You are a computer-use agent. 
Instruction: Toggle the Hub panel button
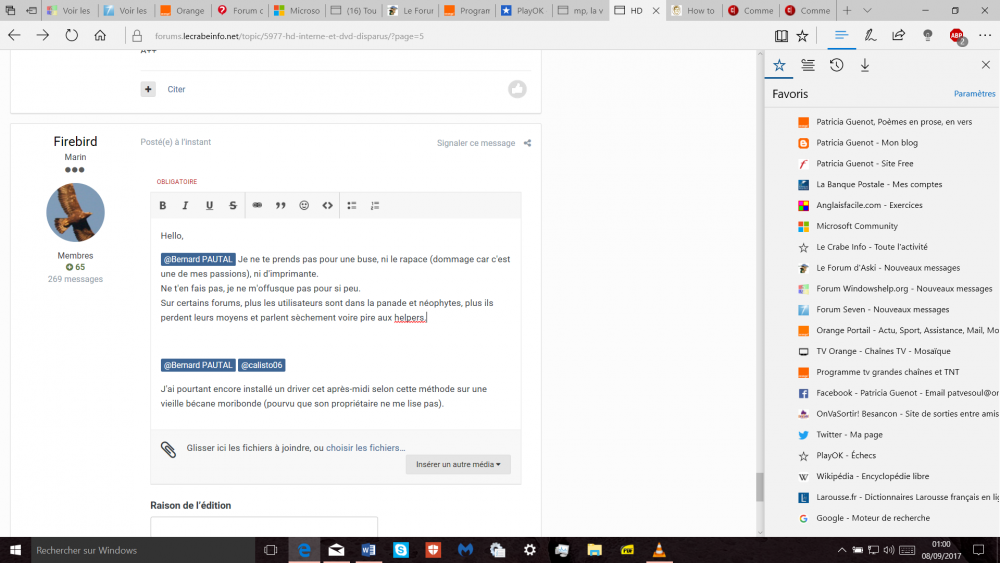click(841, 36)
